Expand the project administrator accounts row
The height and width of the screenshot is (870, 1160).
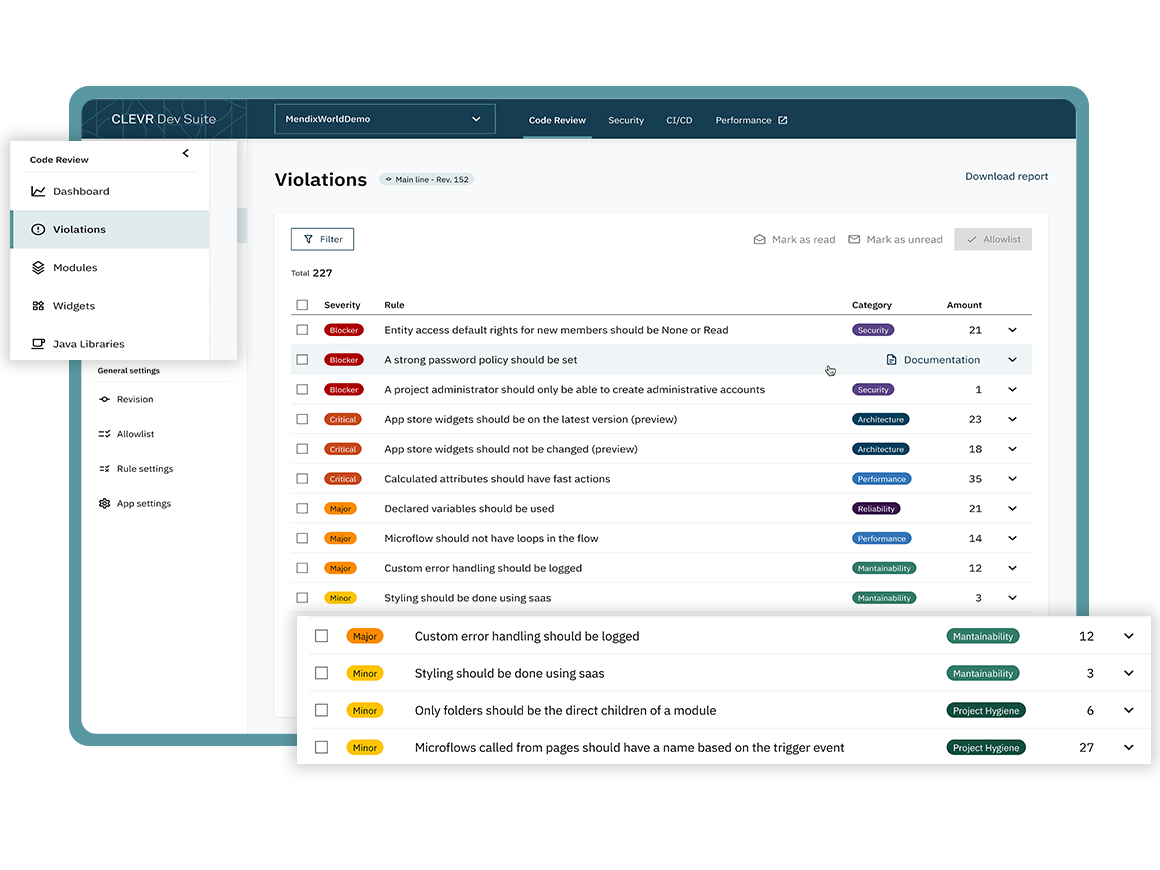pyautogui.click(x=1012, y=389)
